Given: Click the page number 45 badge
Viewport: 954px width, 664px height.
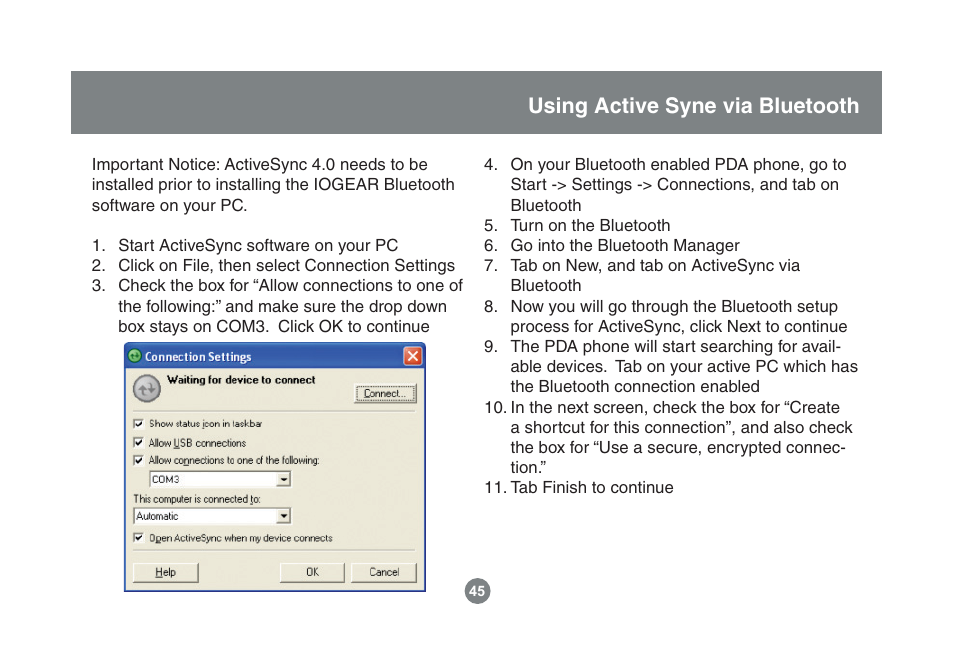Looking at the screenshot, I should pos(476,591).
